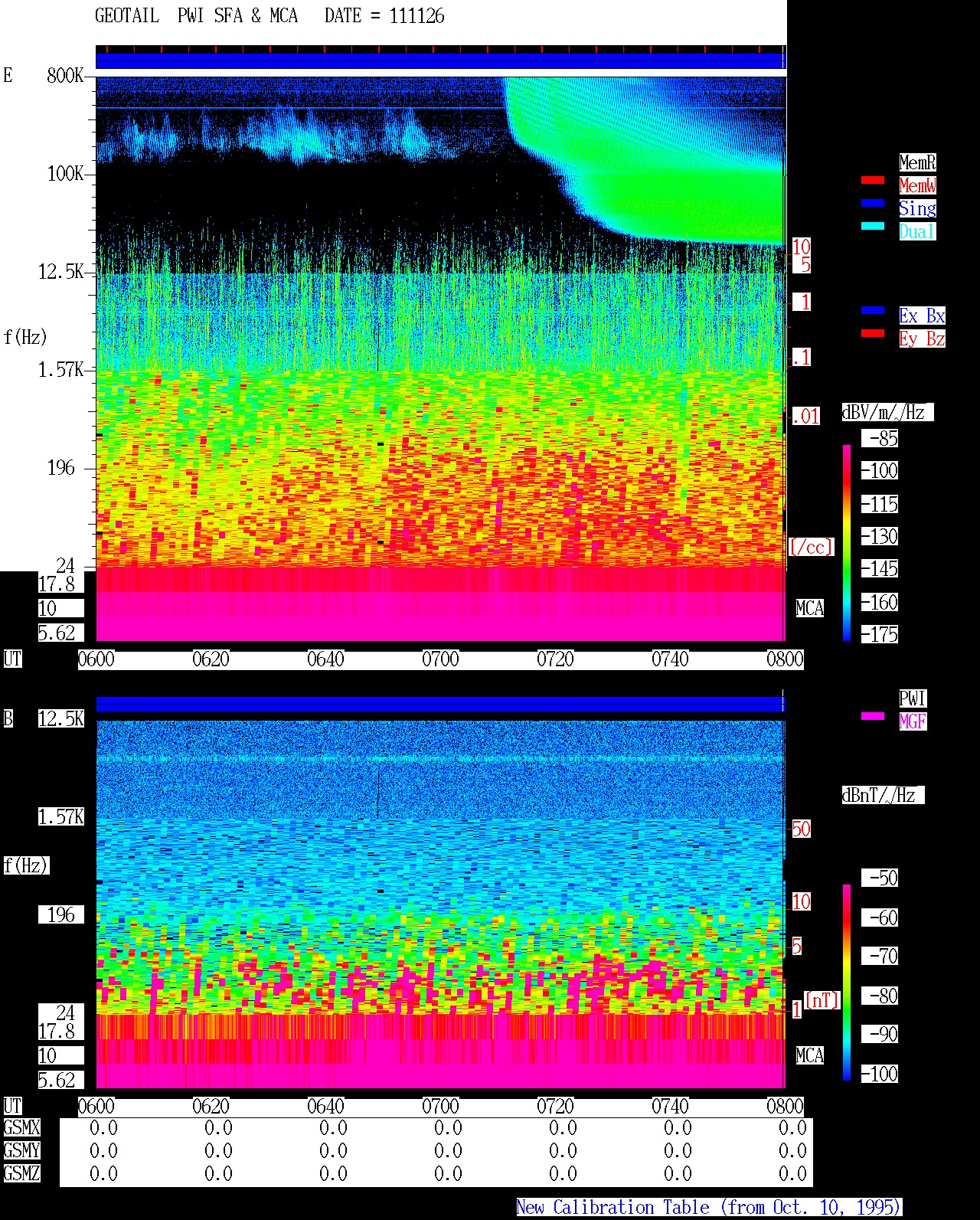Click the MemR legend label

917,162
